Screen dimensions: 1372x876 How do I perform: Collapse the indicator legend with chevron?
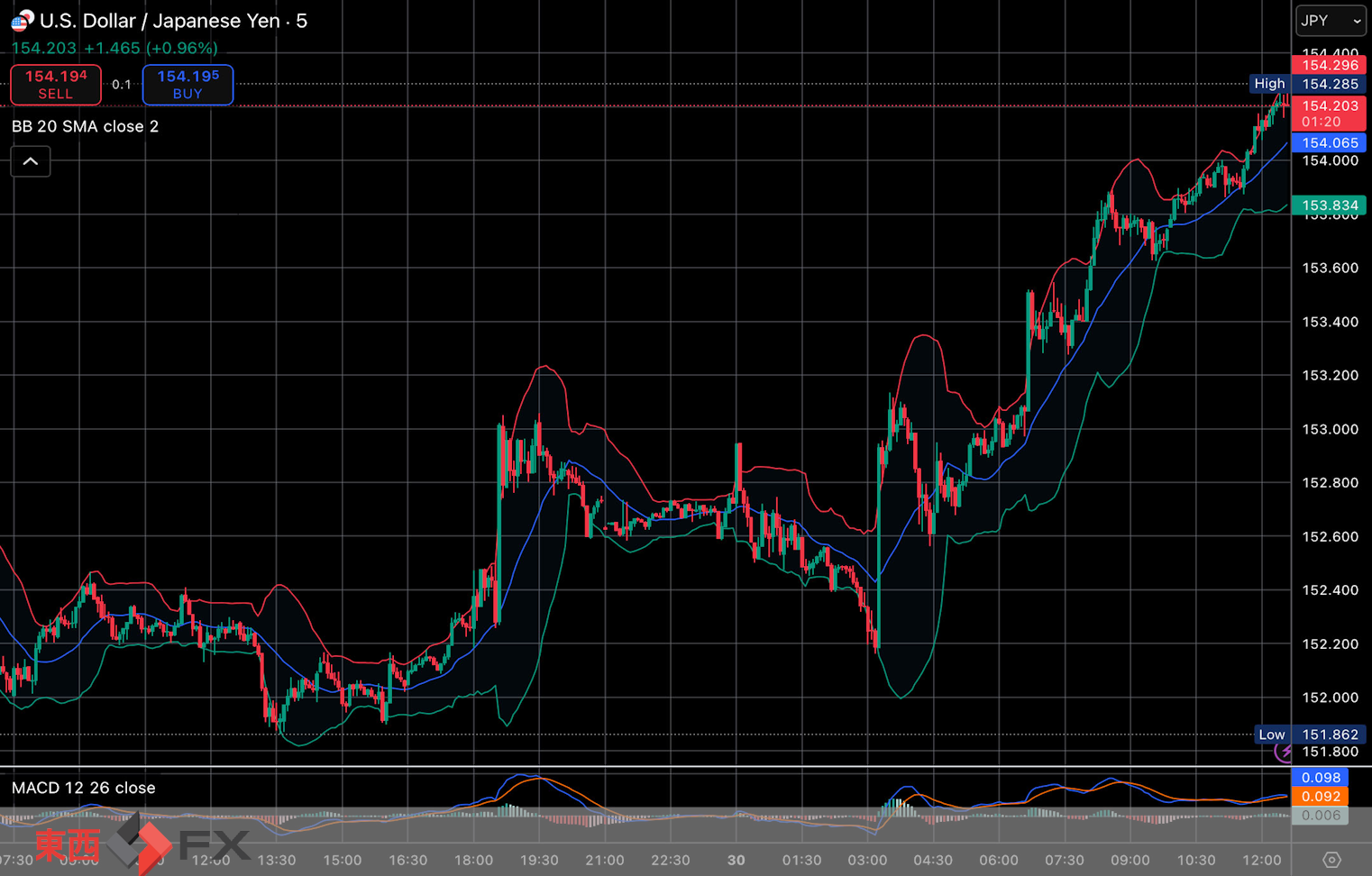(31, 162)
